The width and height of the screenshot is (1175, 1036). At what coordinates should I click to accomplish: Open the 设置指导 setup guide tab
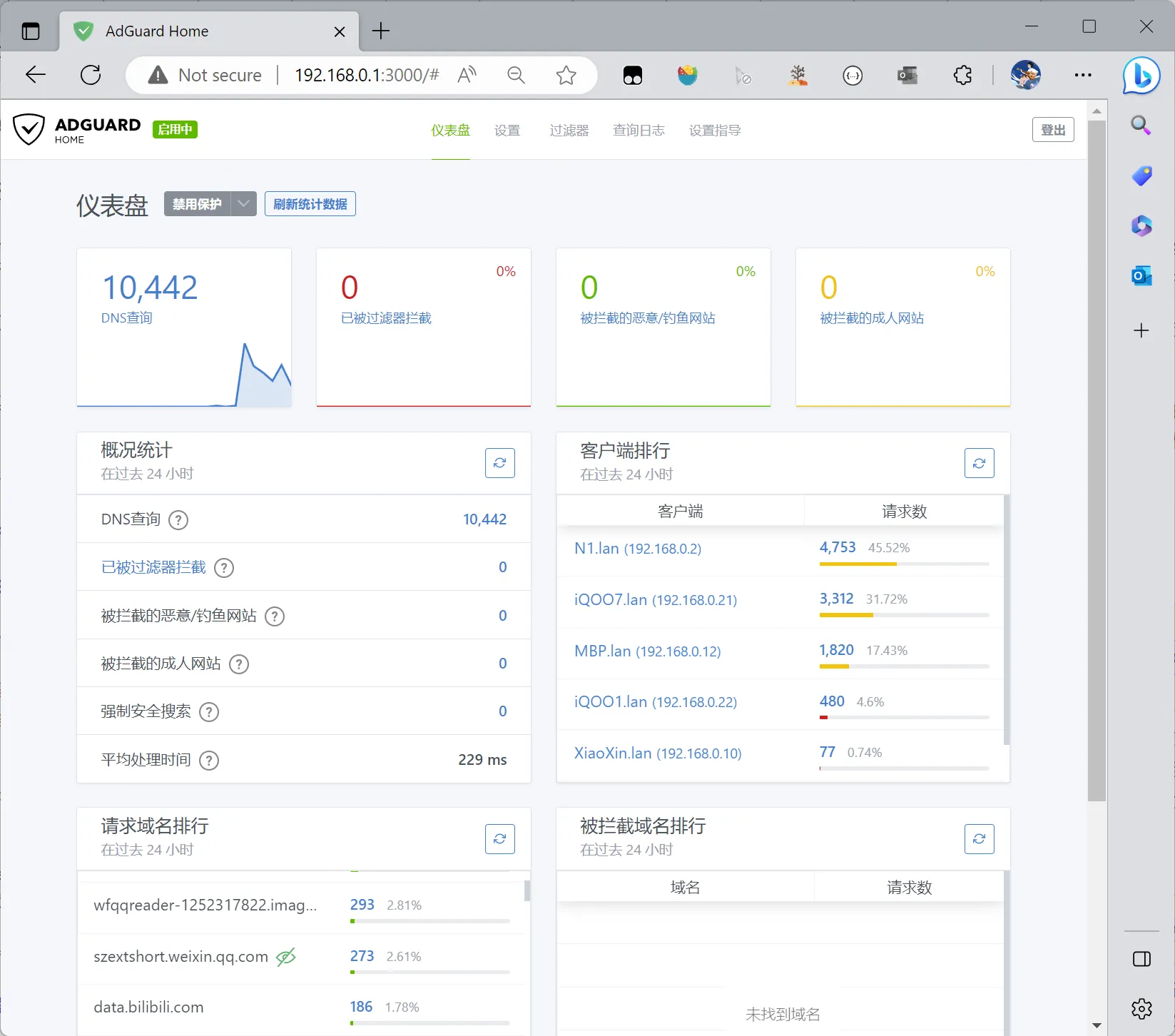click(x=715, y=131)
